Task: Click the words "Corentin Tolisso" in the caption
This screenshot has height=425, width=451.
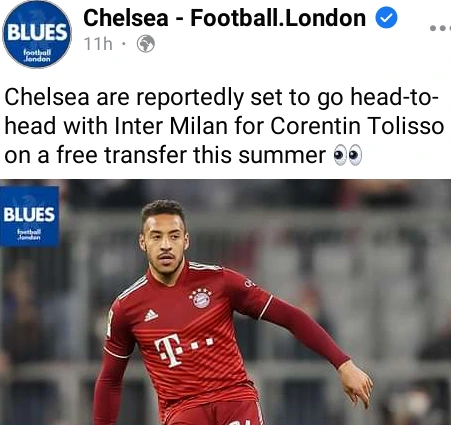Action: 357,126
